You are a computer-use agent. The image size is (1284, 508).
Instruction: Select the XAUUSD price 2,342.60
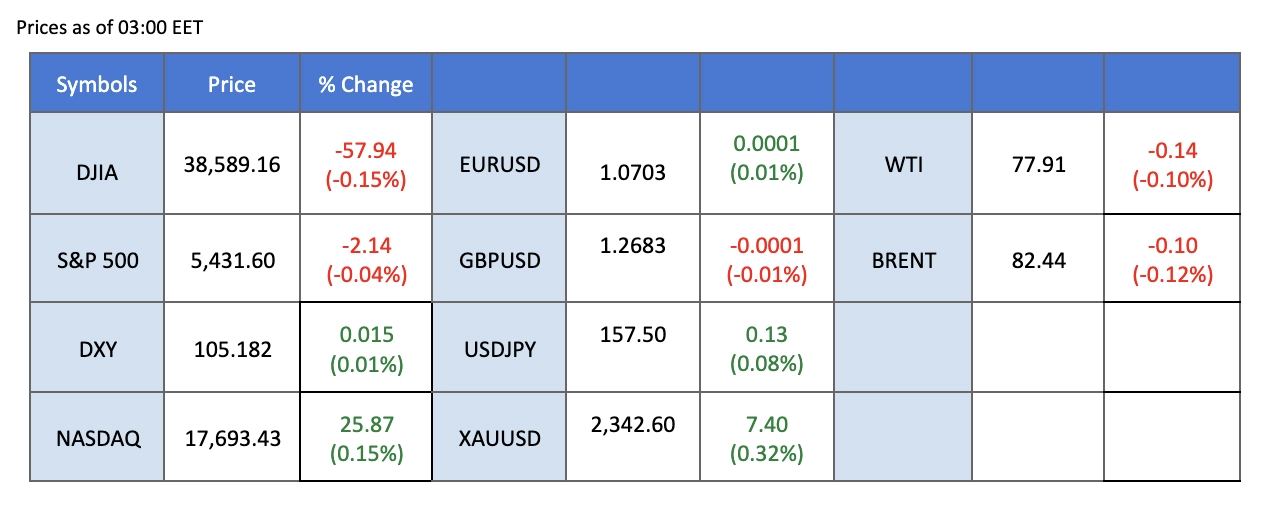pos(633,425)
